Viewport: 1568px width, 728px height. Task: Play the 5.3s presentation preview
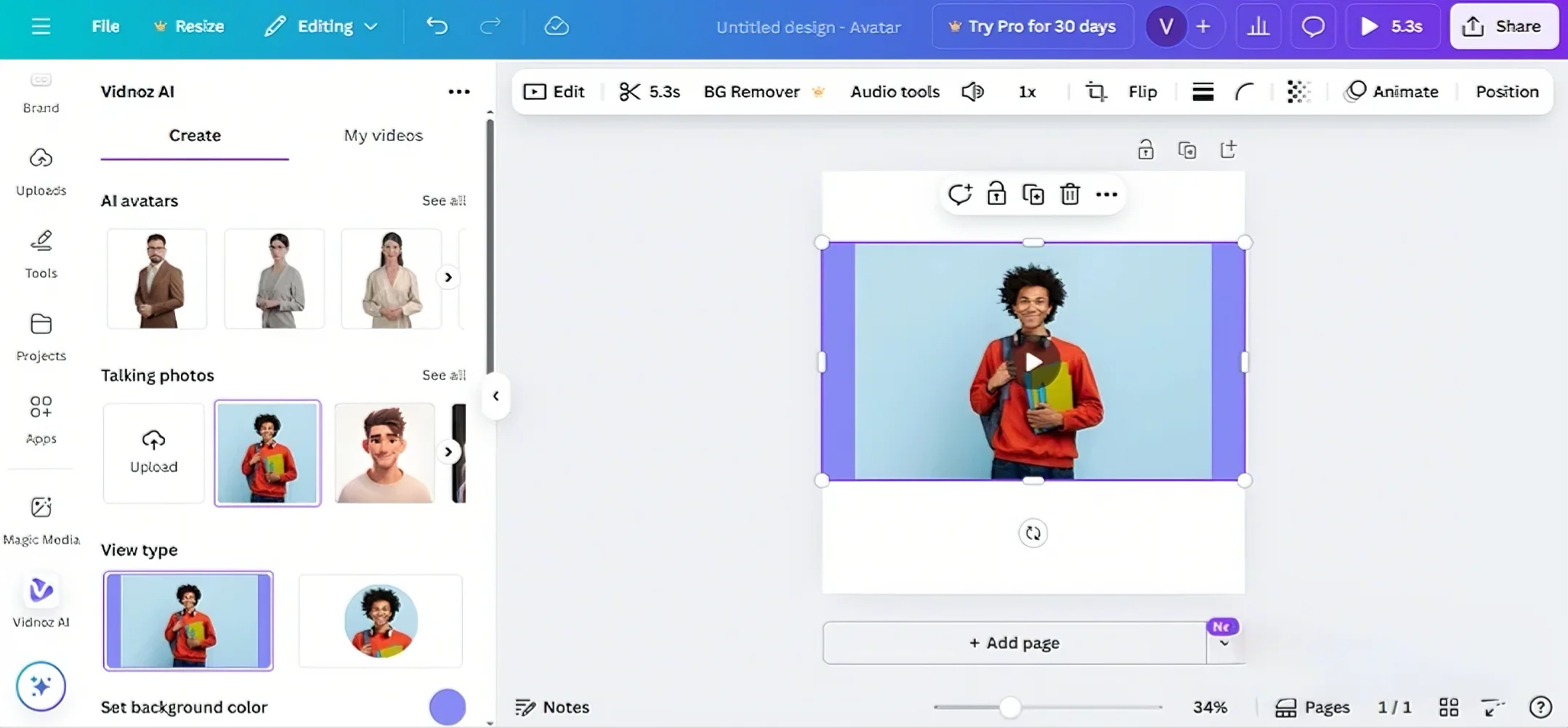pyautogui.click(x=1392, y=26)
